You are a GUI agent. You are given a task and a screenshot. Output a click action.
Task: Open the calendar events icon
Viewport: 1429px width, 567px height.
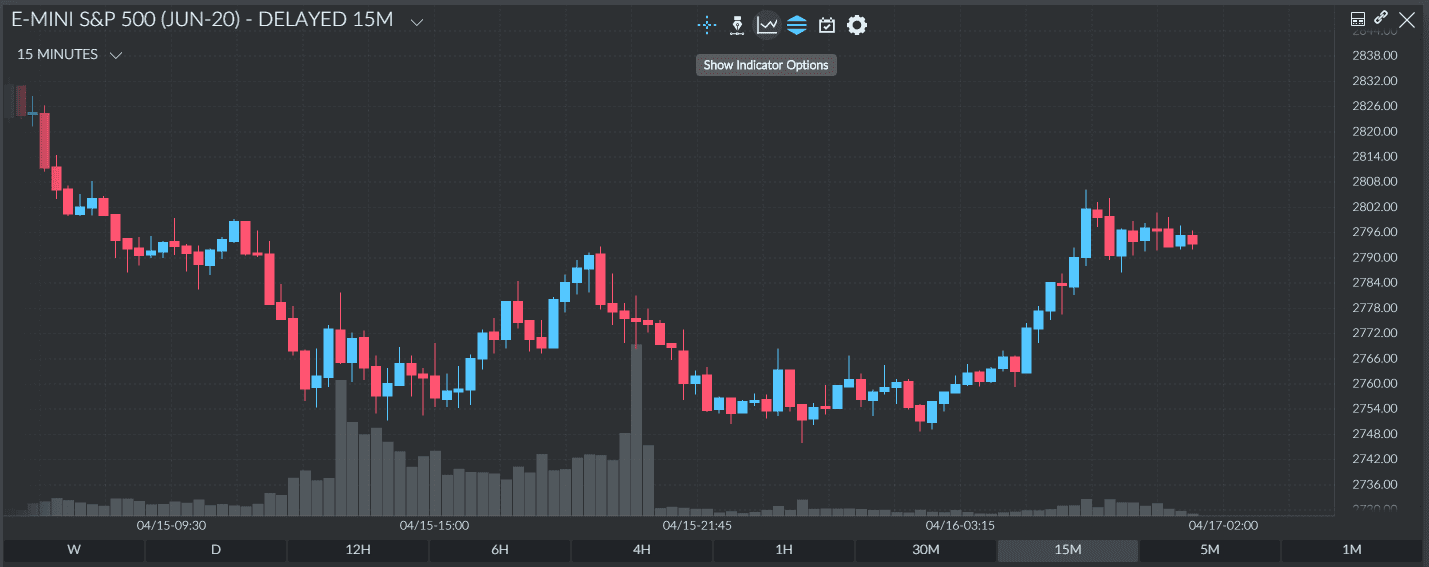pos(827,25)
